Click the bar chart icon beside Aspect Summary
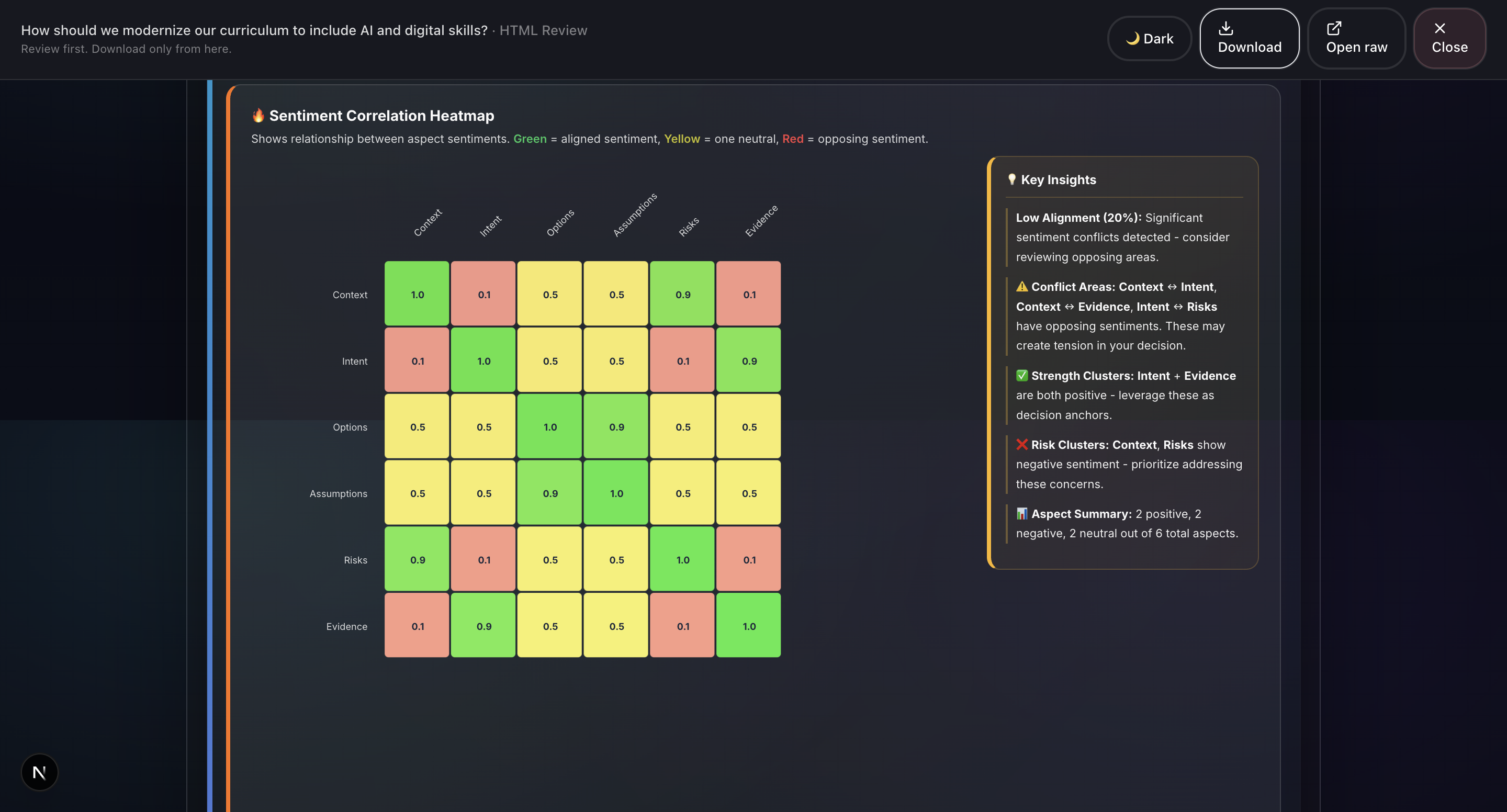1507x812 pixels. pyautogui.click(x=1021, y=514)
